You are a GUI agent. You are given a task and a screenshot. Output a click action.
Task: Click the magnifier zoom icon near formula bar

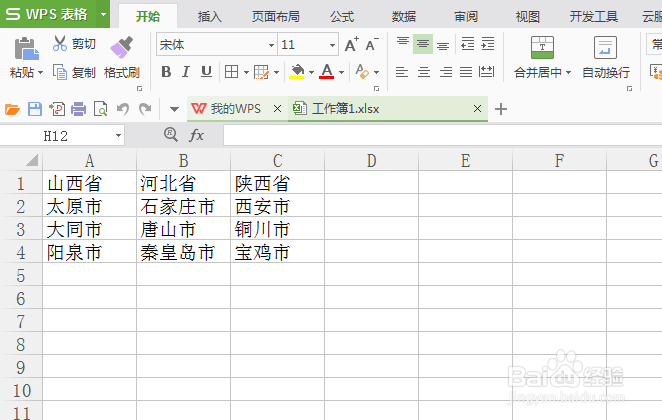pos(171,135)
